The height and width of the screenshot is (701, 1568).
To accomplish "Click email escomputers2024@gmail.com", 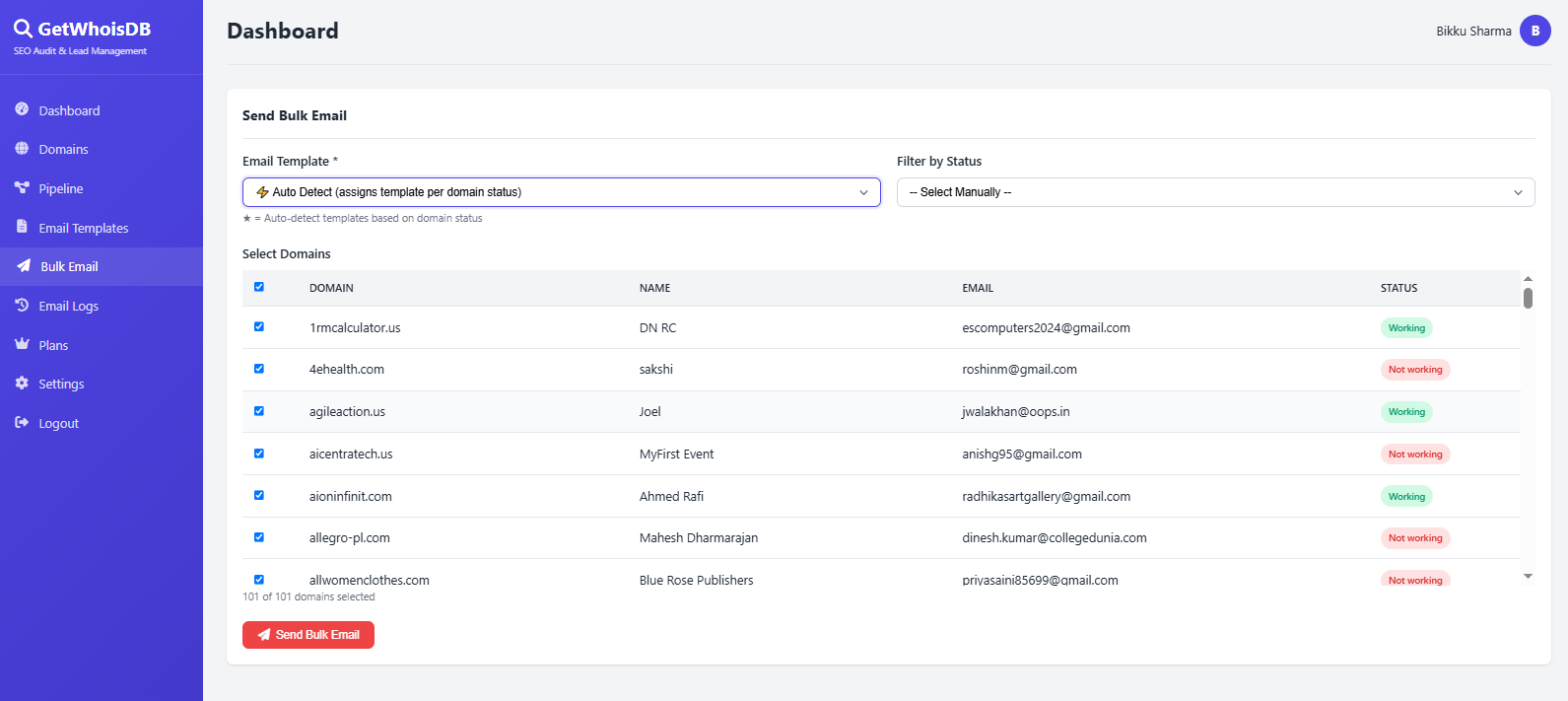I will point(1046,327).
